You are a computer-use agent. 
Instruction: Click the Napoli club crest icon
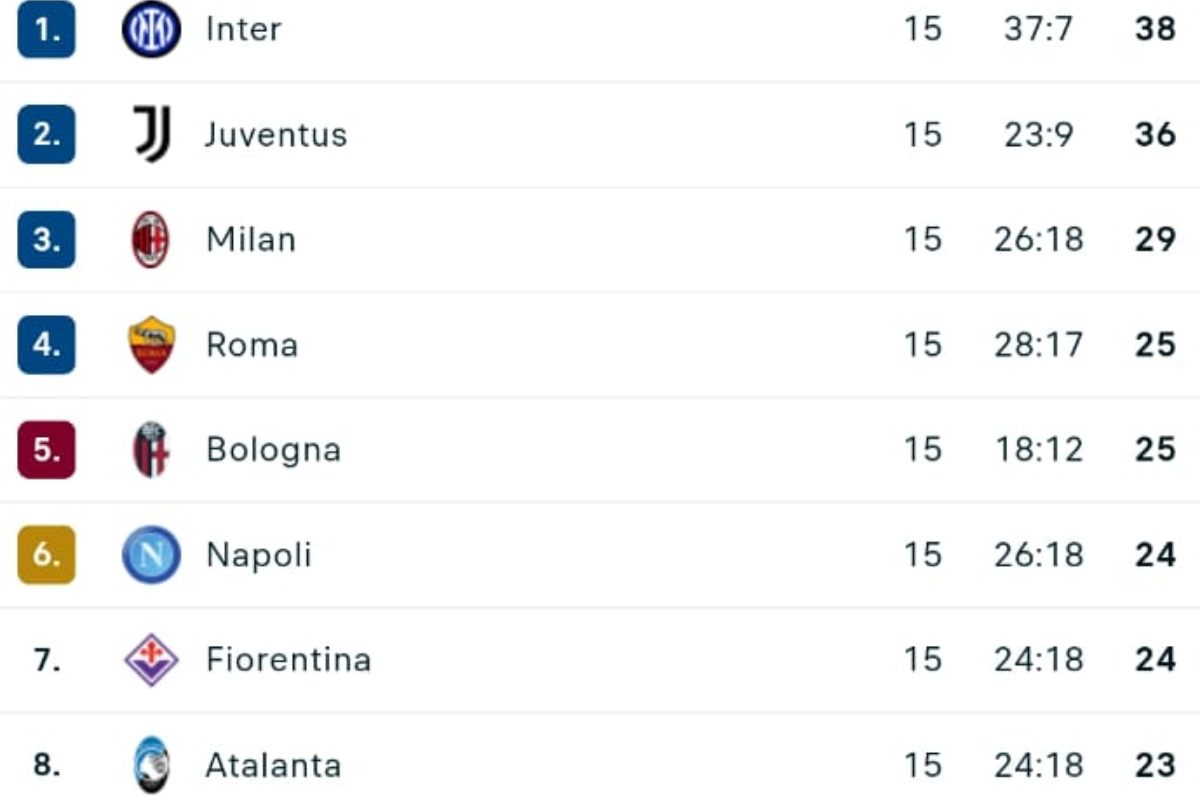[x=151, y=554]
